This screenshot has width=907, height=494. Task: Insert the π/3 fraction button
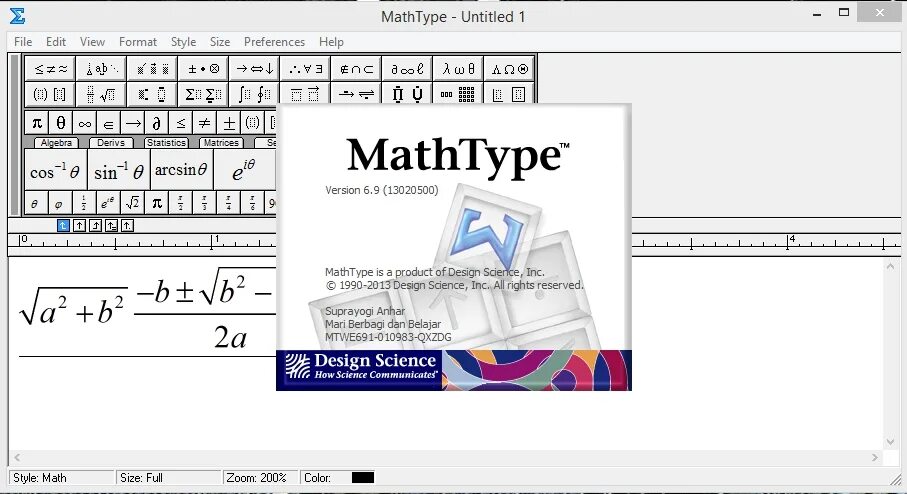204,203
